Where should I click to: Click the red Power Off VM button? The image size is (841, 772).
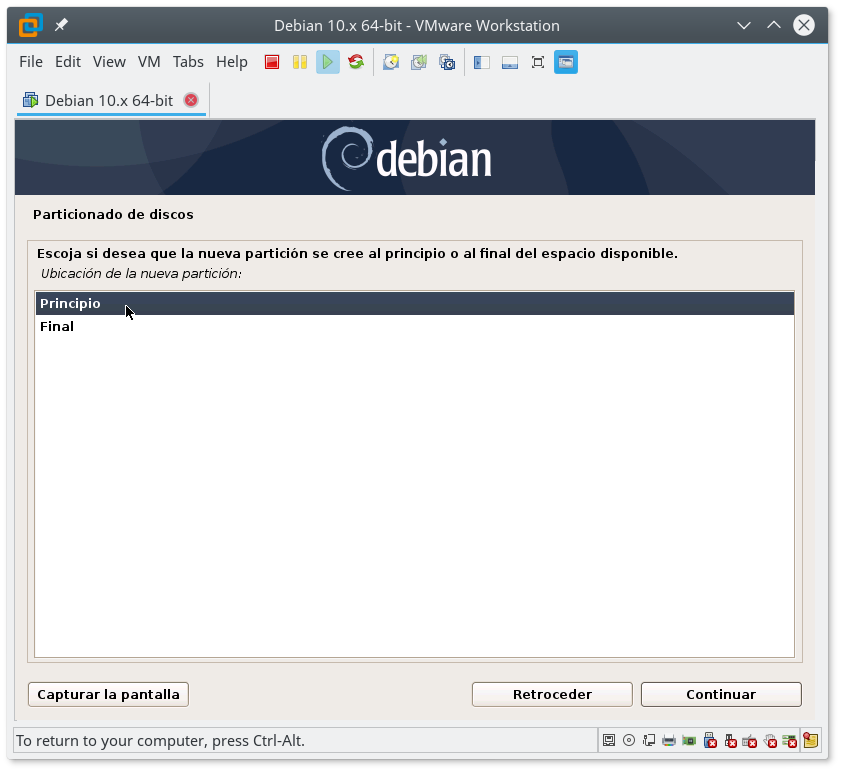coord(272,62)
